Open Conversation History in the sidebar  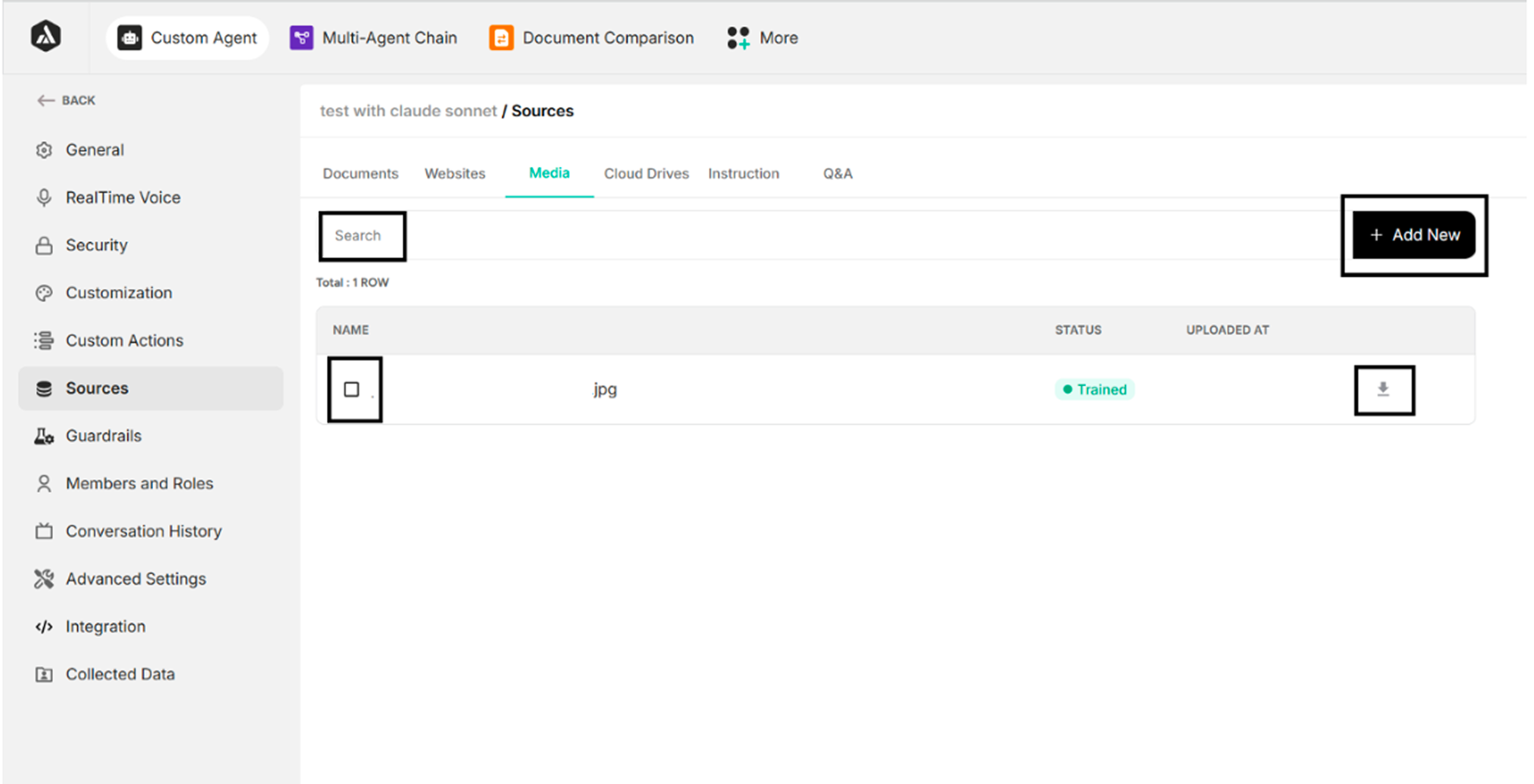144,531
